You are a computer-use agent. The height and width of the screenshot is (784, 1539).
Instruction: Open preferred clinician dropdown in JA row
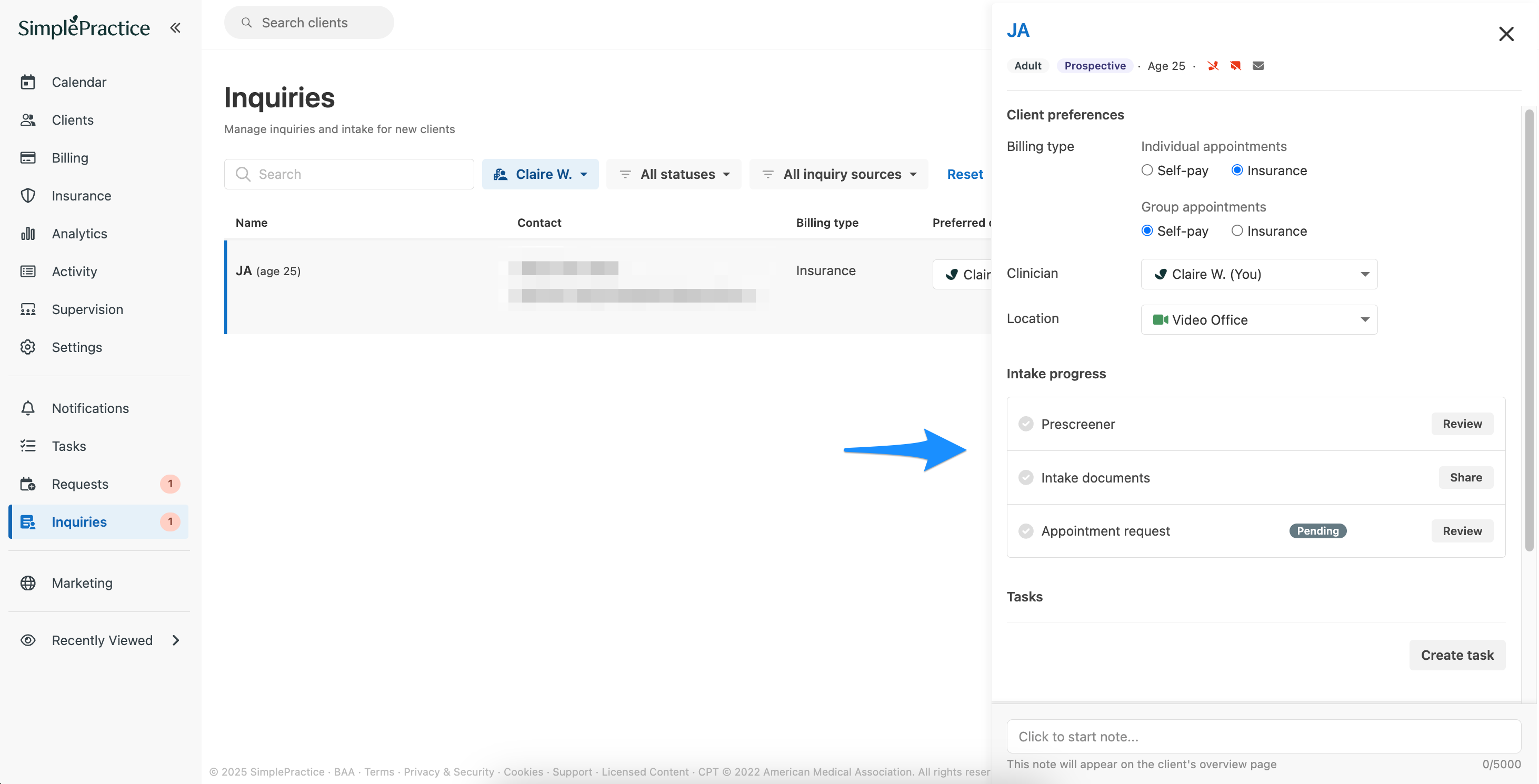[x=963, y=275]
